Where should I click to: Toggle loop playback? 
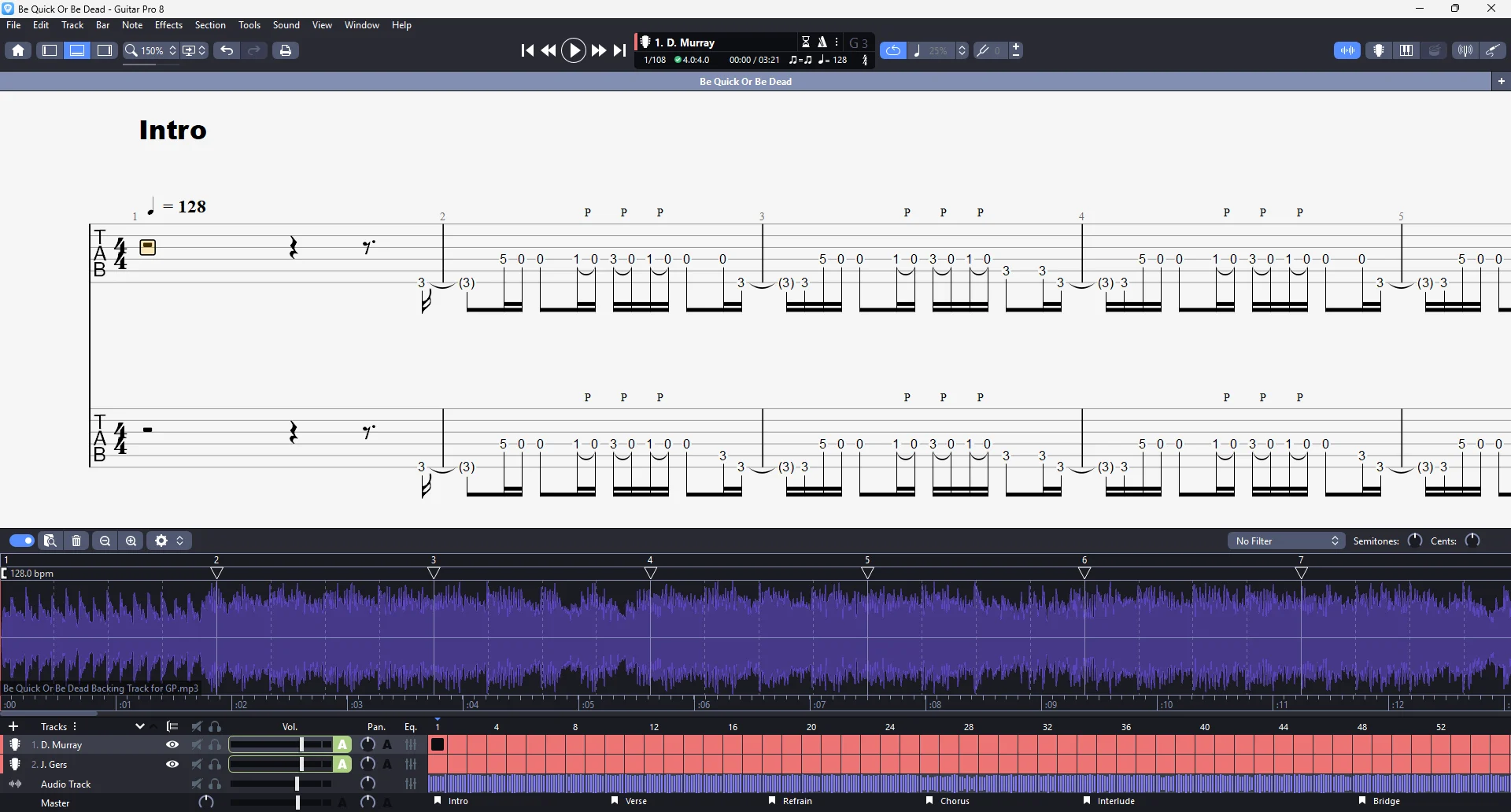893,50
